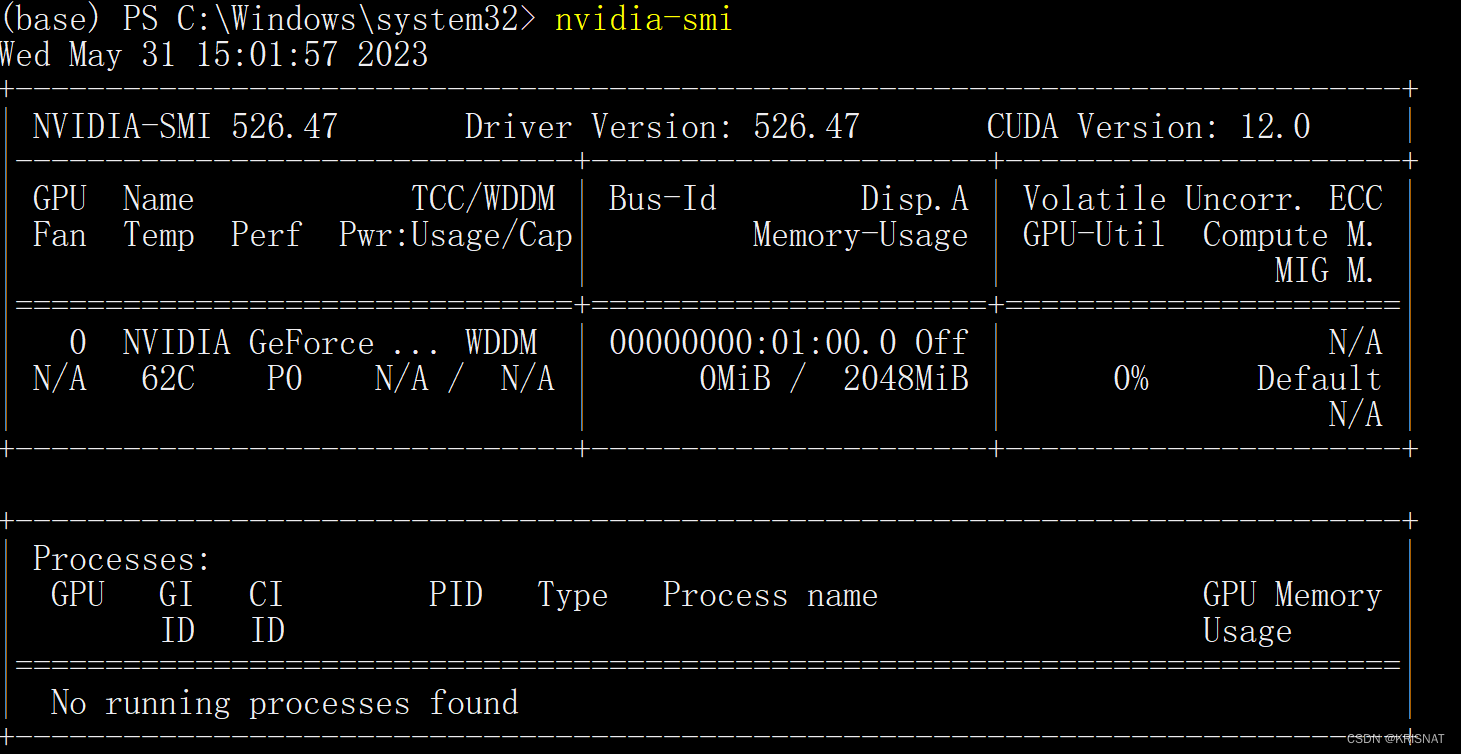Click the Pwr:Usage/Cap header text
The image size is (1461, 754).
click(455, 236)
